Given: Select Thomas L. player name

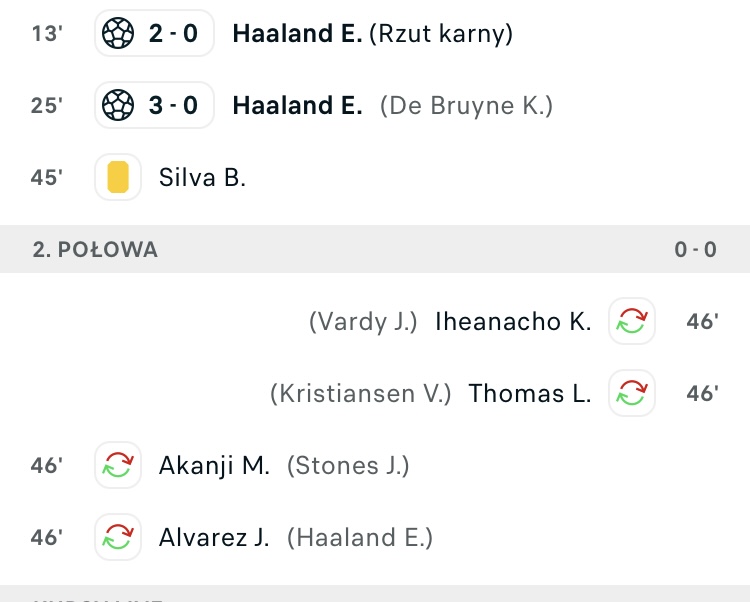Looking at the screenshot, I should coord(530,394).
